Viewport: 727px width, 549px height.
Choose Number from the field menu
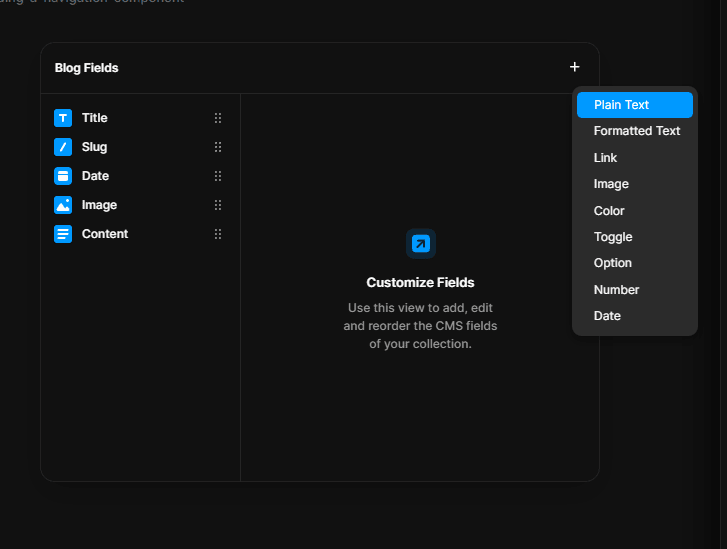pyautogui.click(x=616, y=290)
